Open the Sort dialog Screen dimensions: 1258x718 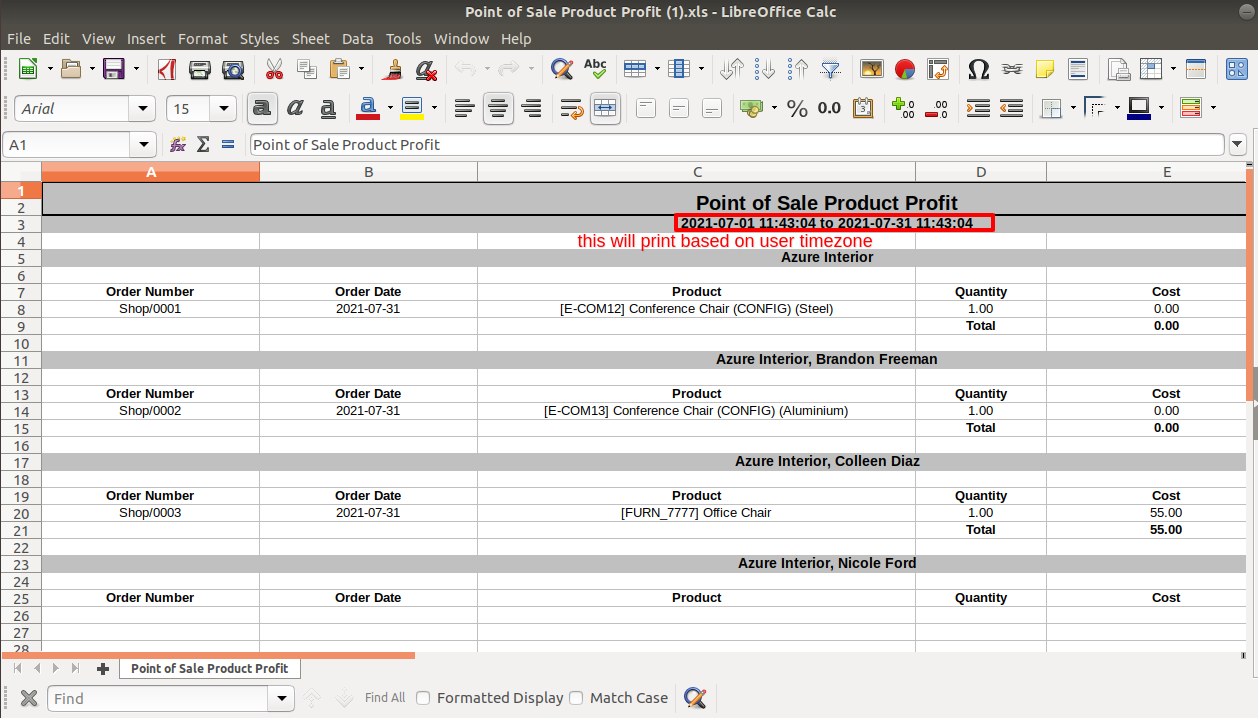pyautogui.click(x=733, y=69)
